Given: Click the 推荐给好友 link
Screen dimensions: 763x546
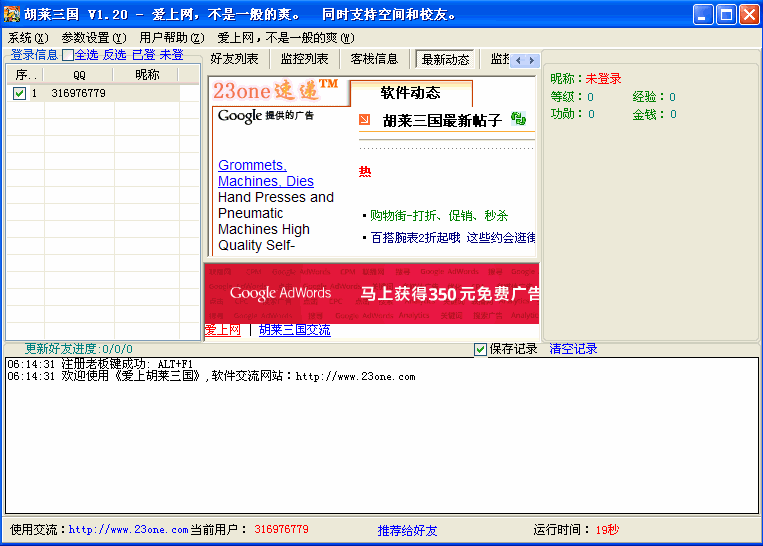Looking at the screenshot, I should tap(407, 530).
